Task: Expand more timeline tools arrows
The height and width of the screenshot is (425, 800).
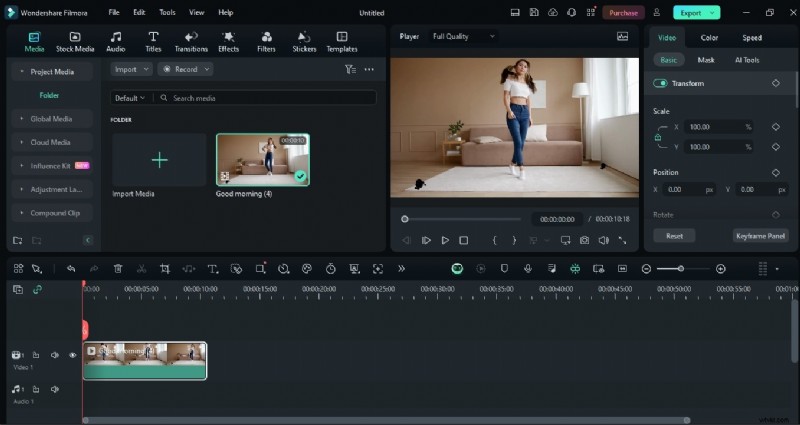Action: pos(402,269)
